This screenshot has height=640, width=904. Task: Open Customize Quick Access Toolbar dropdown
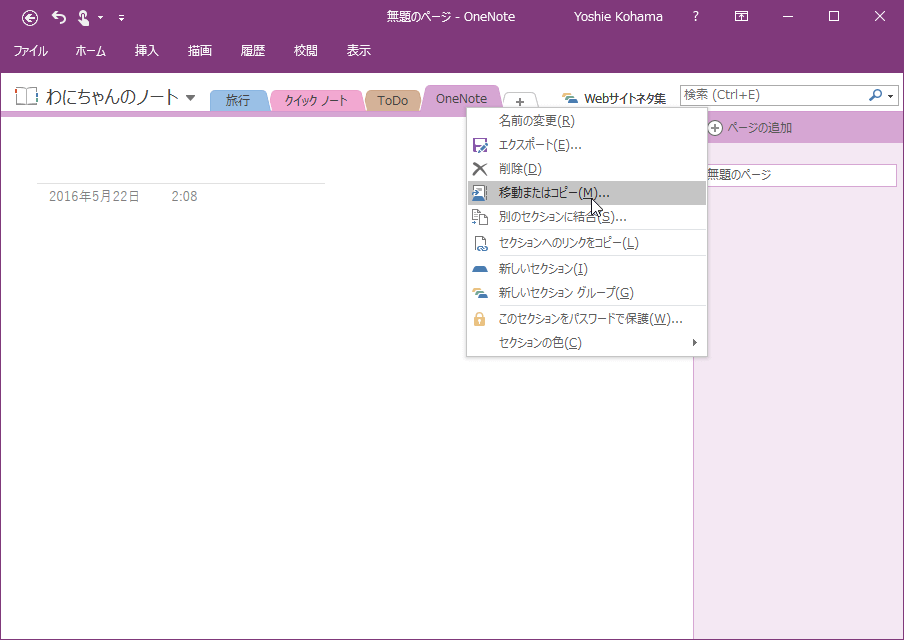pyautogui.click(x=121, y=18)
